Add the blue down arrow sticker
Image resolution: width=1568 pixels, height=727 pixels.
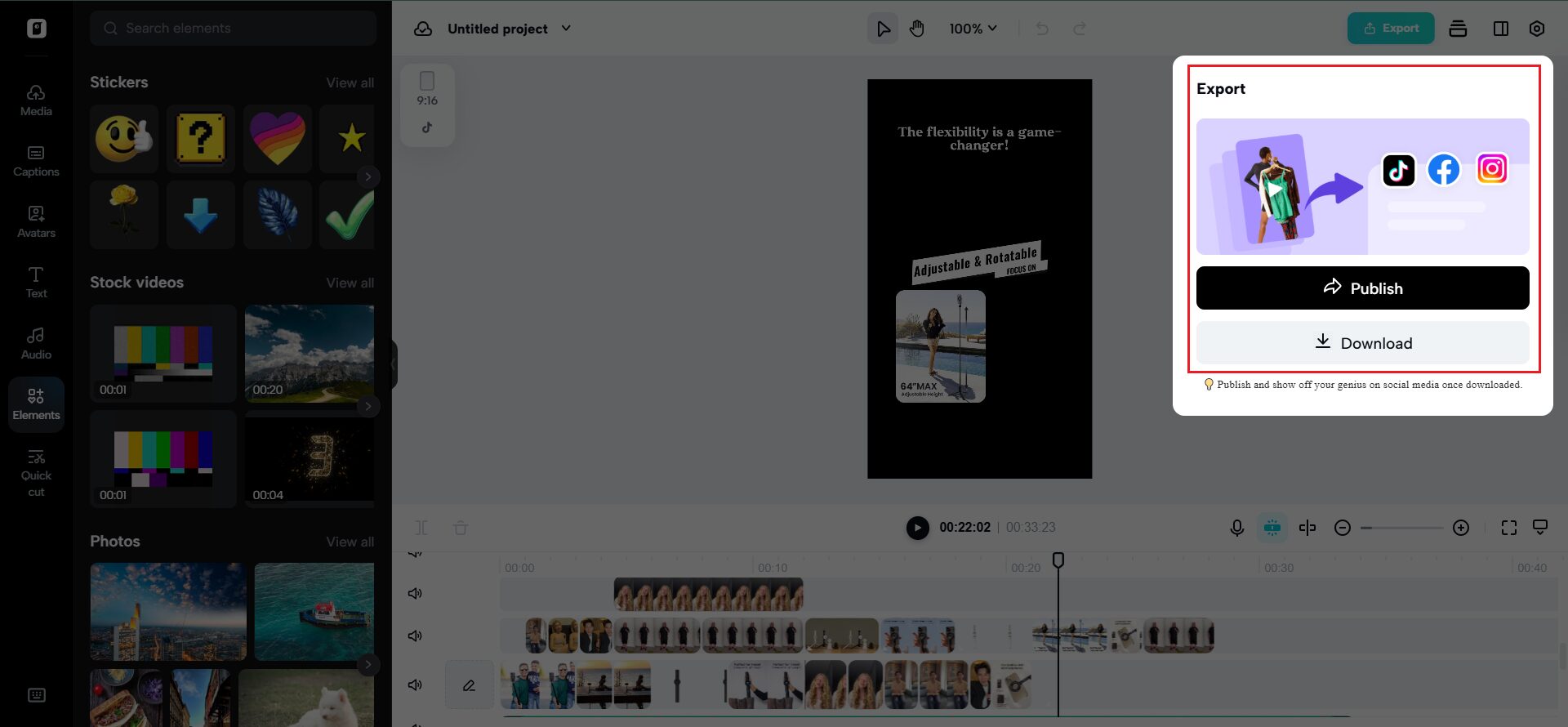click(x=200, y=215)
